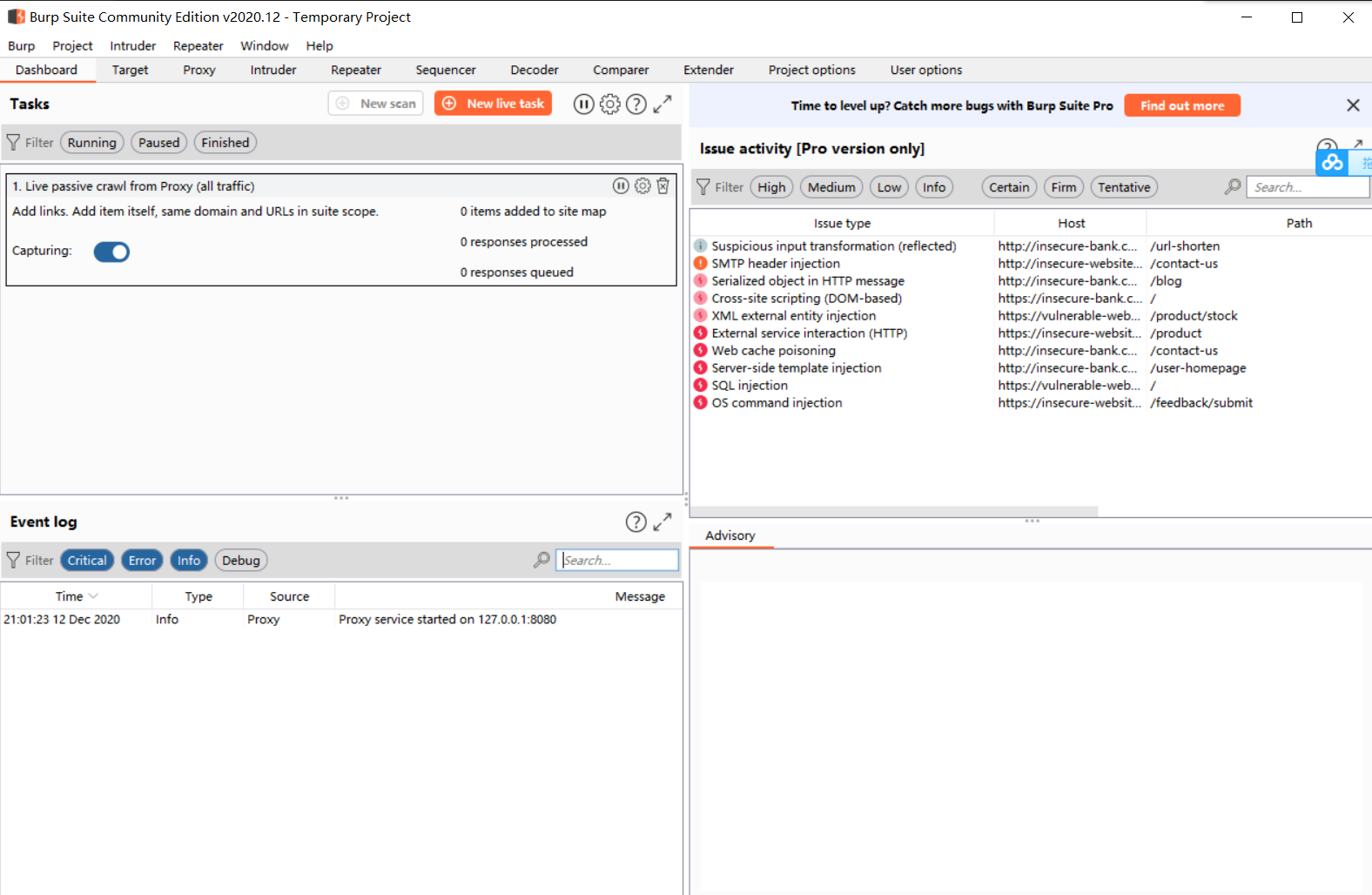The height and width of the screenshot is (895, 1372).
Task: Switch to the Proxy tab
Action: pyautogui.click(x=199, y=70)
